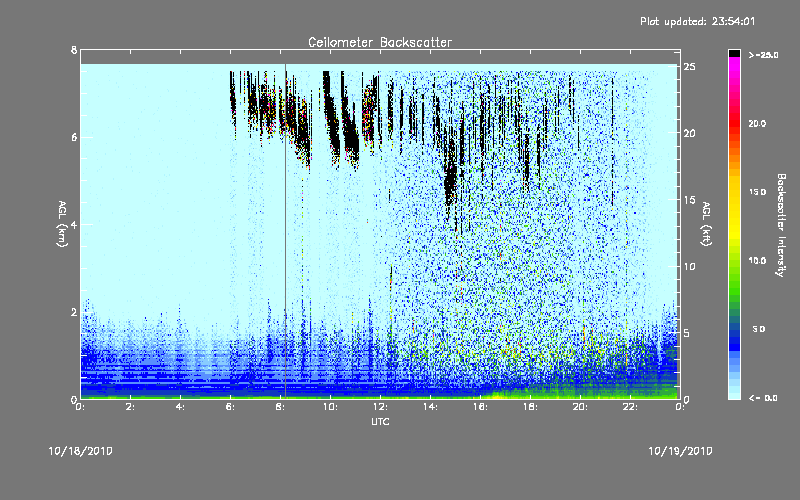
Task: Click the '12:' UTC hour tick
Action: tap(380, 407)
